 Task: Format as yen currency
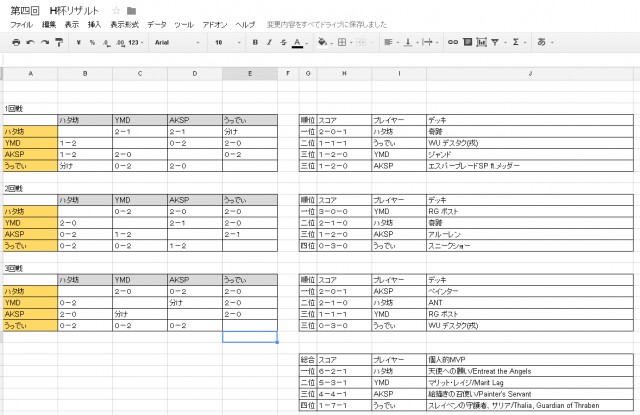point(78,42)
